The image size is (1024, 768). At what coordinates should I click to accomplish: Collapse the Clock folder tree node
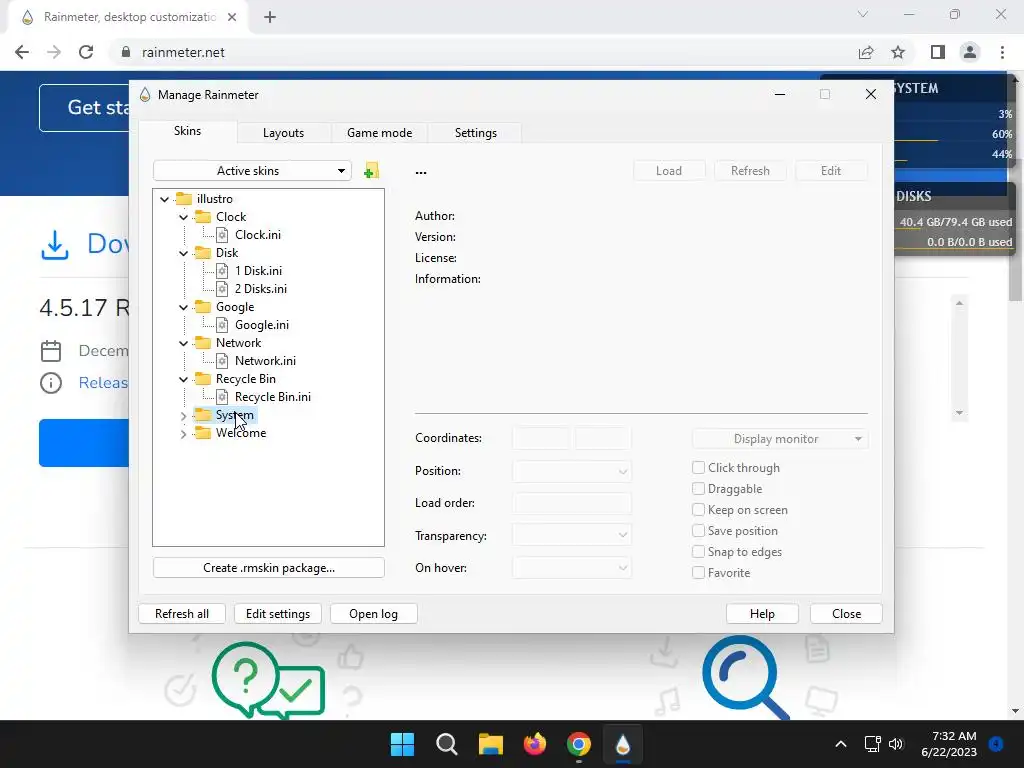pos(184,217)
